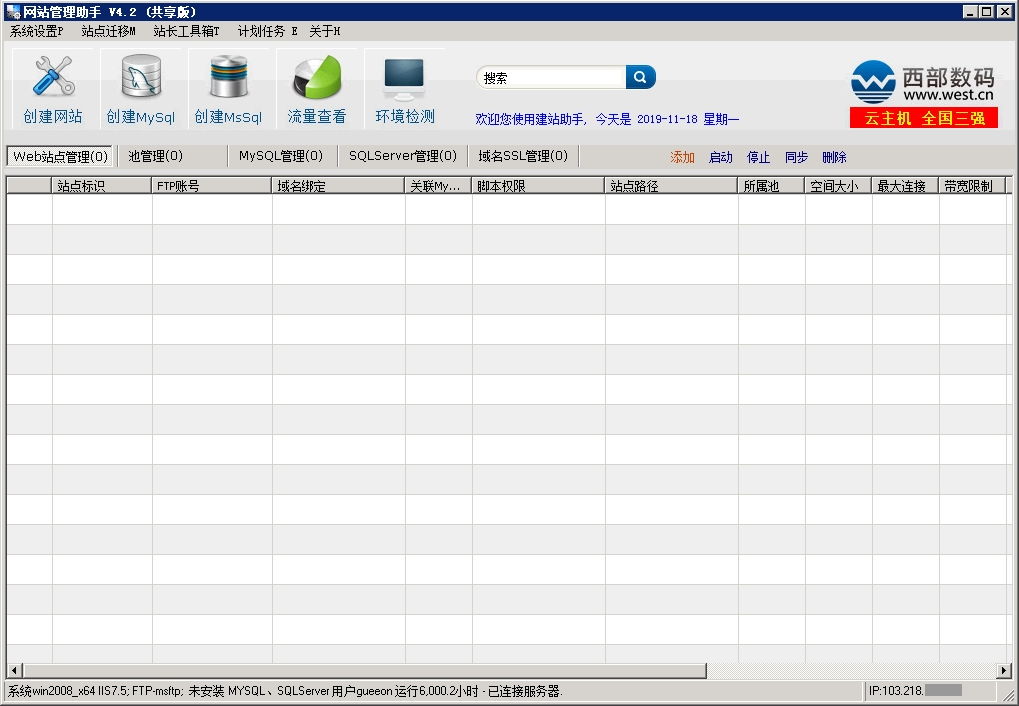Open the 计划任务 menu
This screenshot has width=1019, height=706.
coord(267,31)
